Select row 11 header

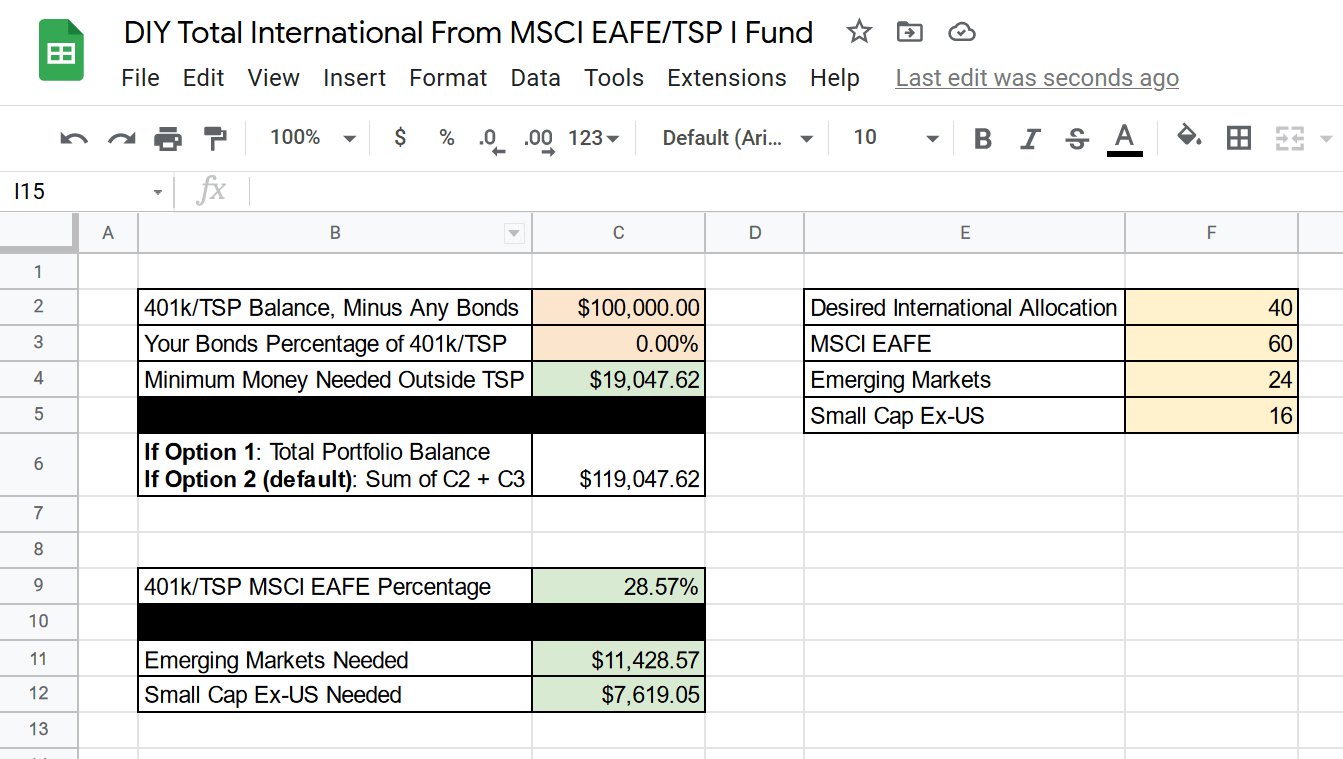coord(39,659)
